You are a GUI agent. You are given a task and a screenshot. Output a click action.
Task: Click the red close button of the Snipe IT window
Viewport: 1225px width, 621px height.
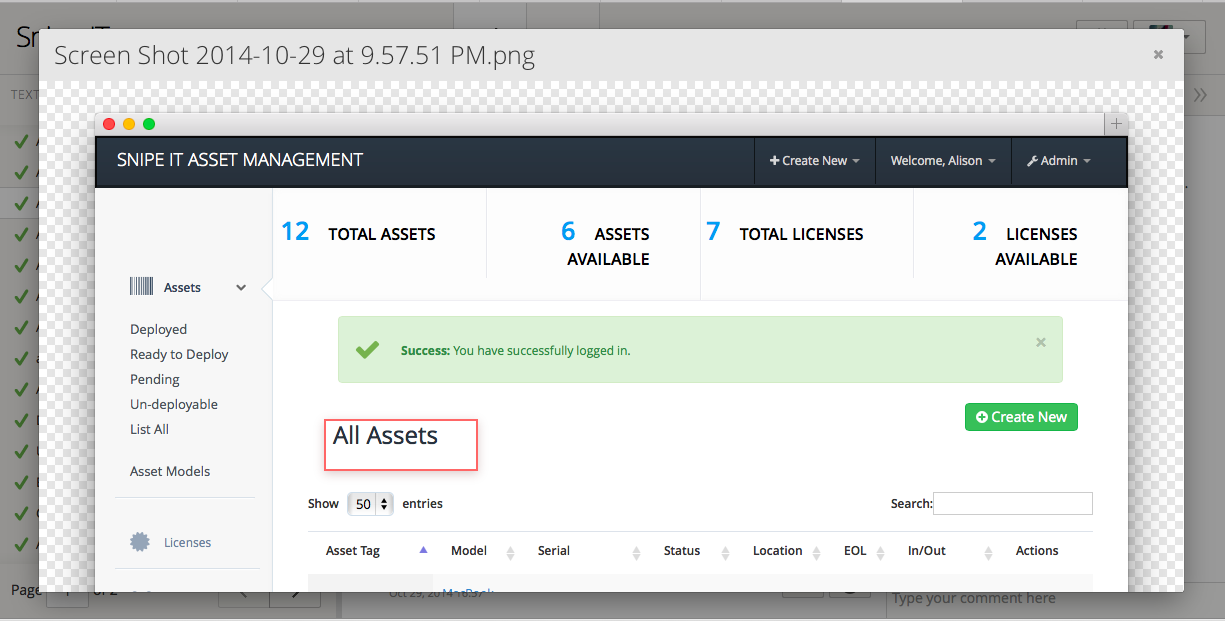point(109,124)
